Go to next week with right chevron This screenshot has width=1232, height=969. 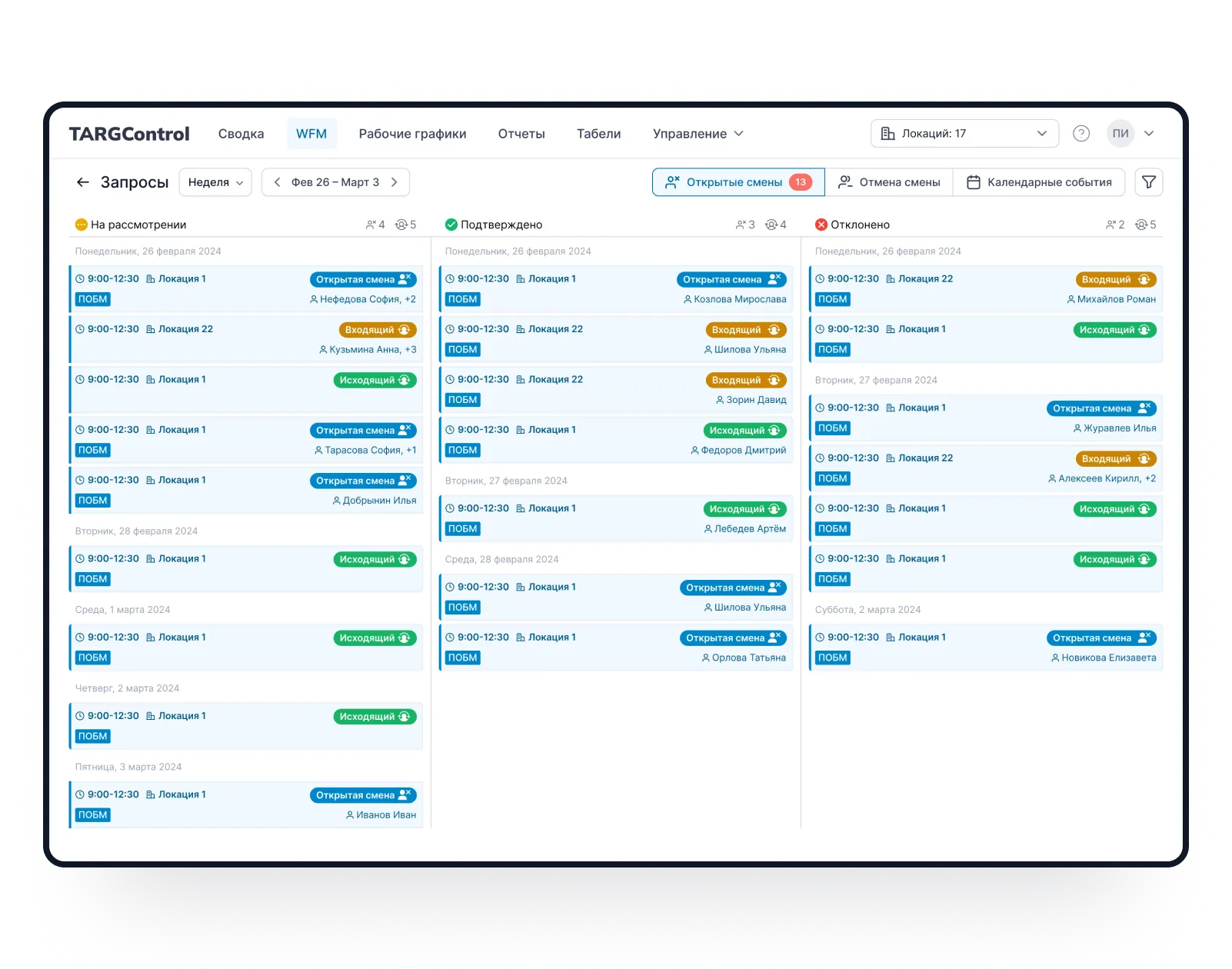(395, 182)
